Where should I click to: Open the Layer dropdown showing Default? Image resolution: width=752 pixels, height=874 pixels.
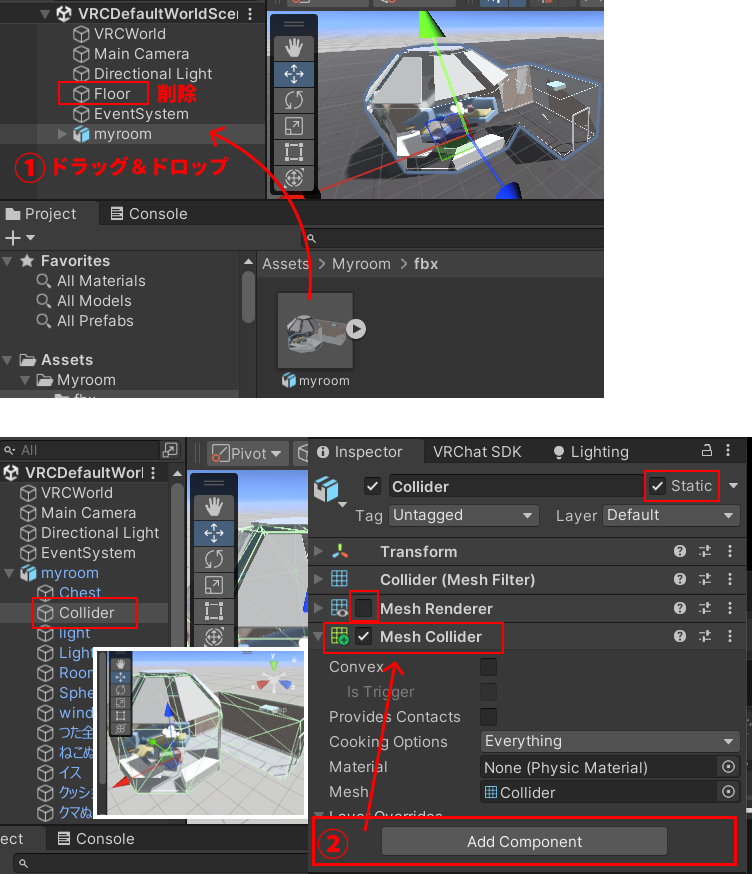(669, 515)
